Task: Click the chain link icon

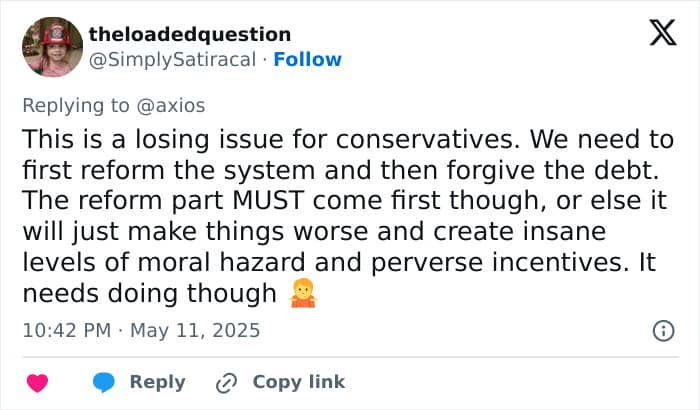Action: tap(226, 383)
